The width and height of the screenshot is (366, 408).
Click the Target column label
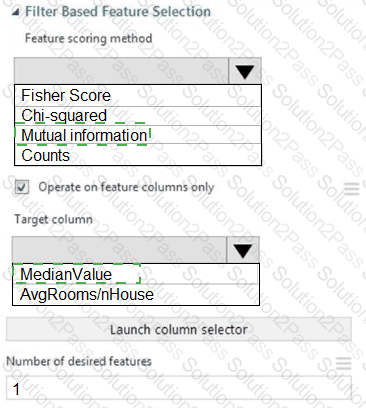coord(53,219)
